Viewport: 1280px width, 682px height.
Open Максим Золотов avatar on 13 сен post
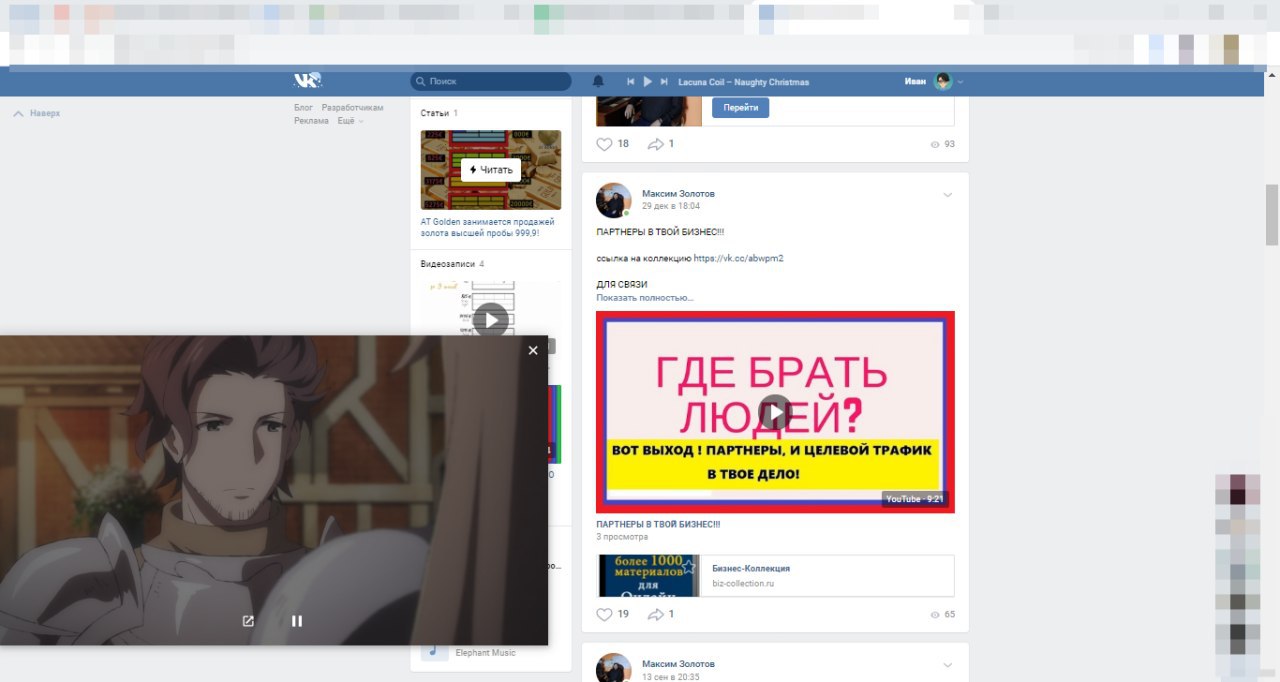click(614, 668)
